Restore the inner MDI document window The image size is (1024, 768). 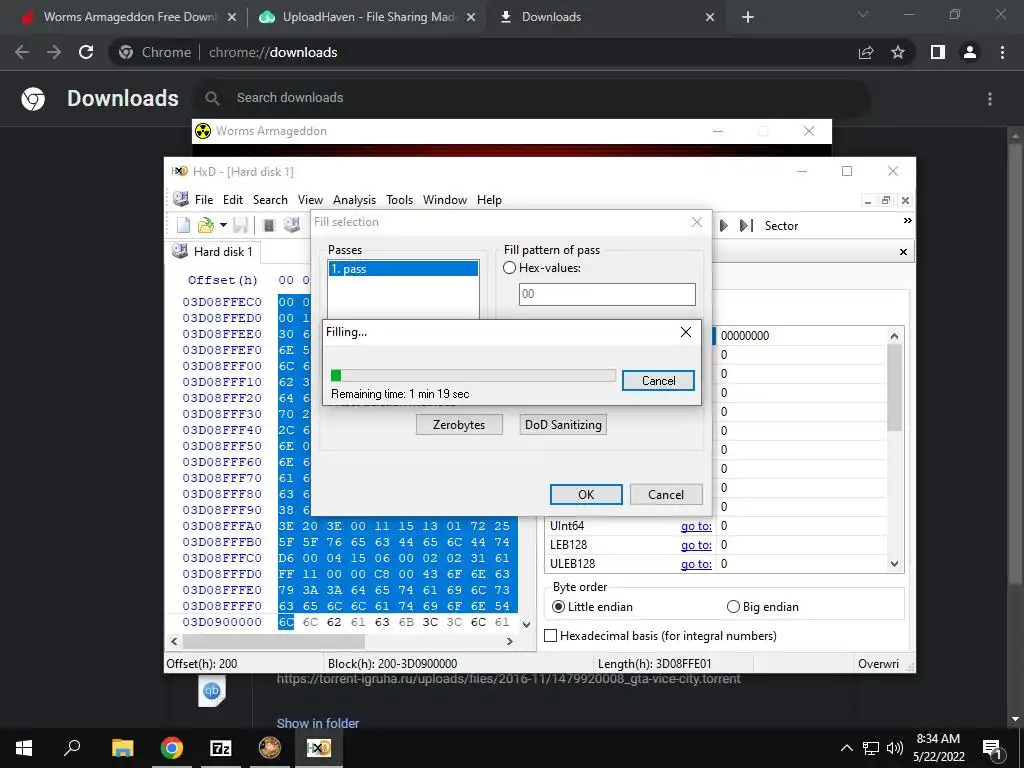click(886, 200)
